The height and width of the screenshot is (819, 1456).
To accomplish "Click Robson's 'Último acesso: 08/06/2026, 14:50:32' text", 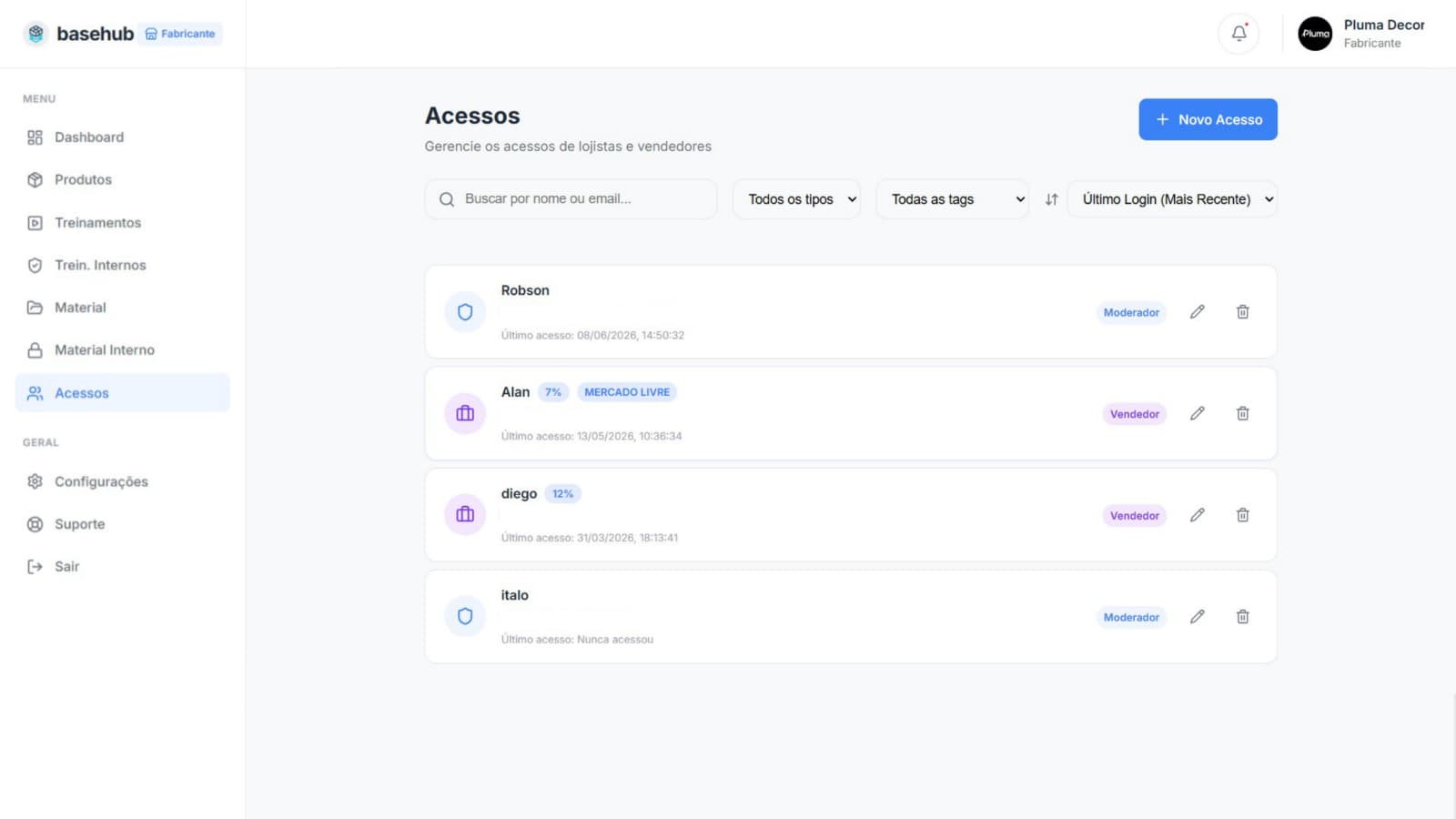I will point(592,336).
